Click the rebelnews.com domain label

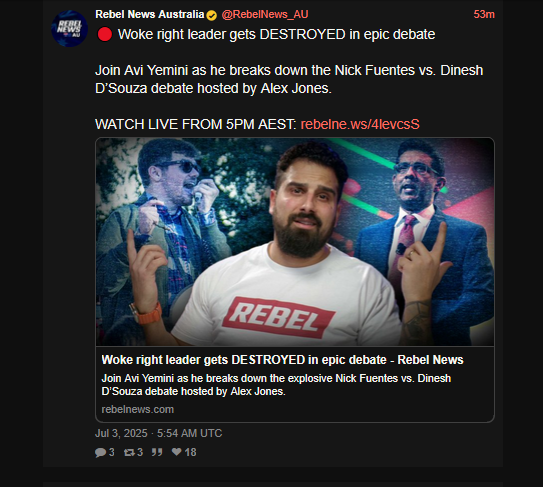[137, 409]
